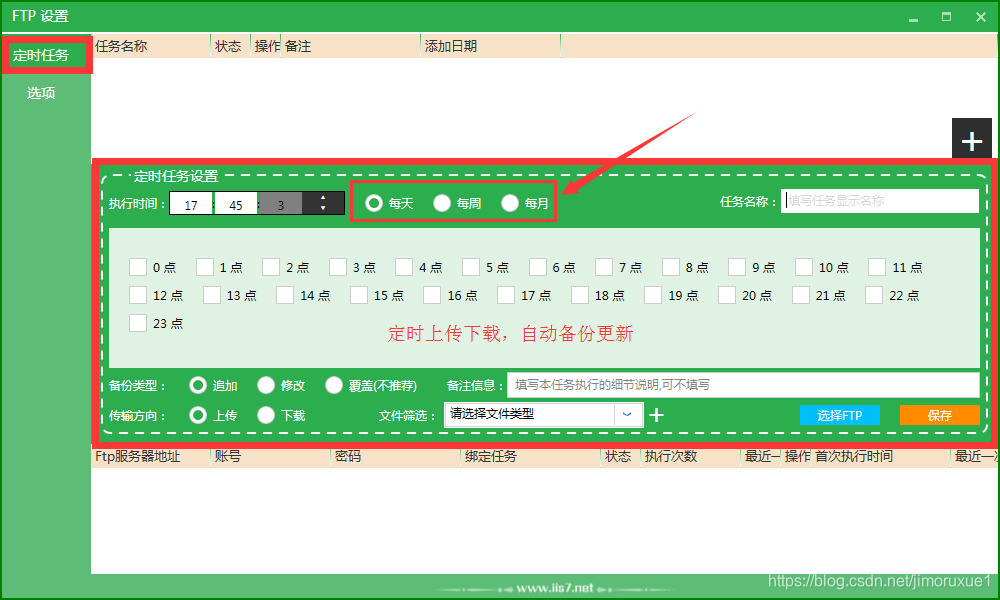Image resolution: width=1000 pixels, height=600 pixels.
Task: Check the 11 点 checkbox
Action: (877, 267)
